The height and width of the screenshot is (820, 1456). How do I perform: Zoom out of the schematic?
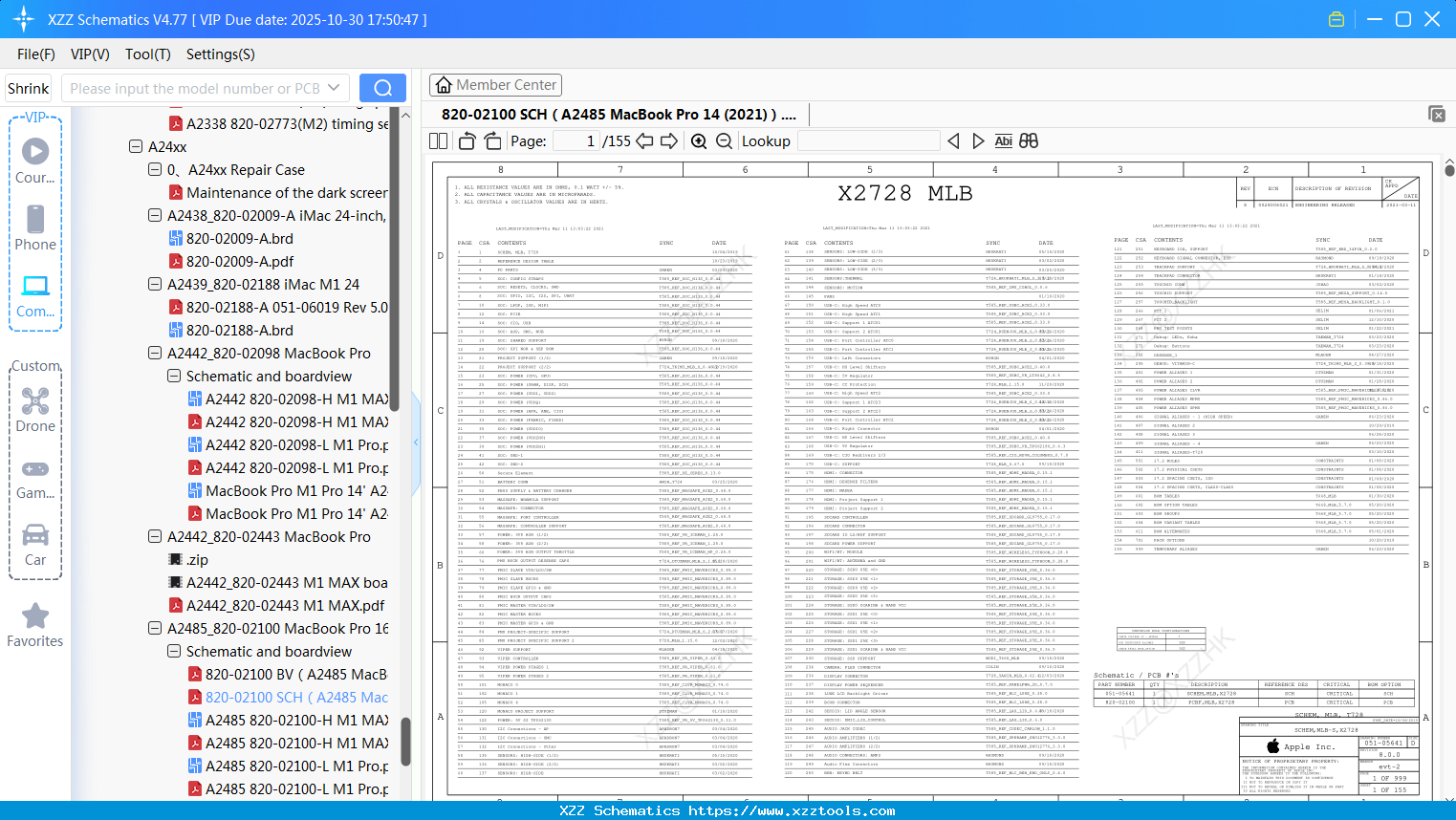[725, 141]
